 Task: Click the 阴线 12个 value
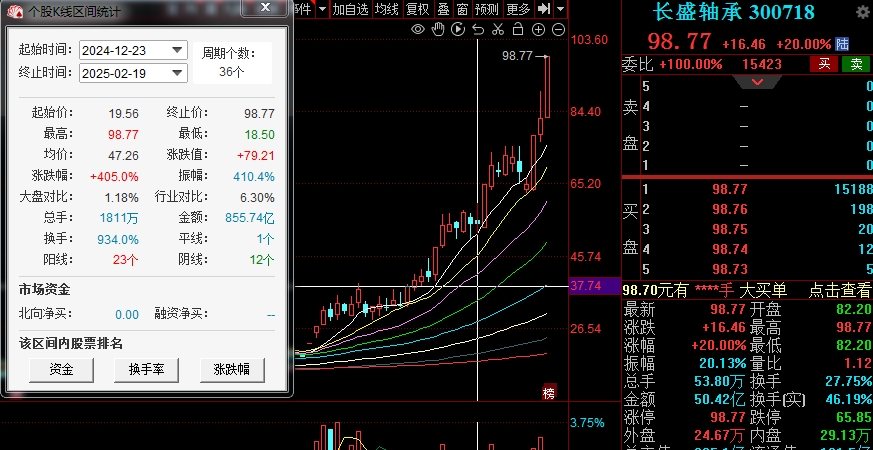click(261, 260)
